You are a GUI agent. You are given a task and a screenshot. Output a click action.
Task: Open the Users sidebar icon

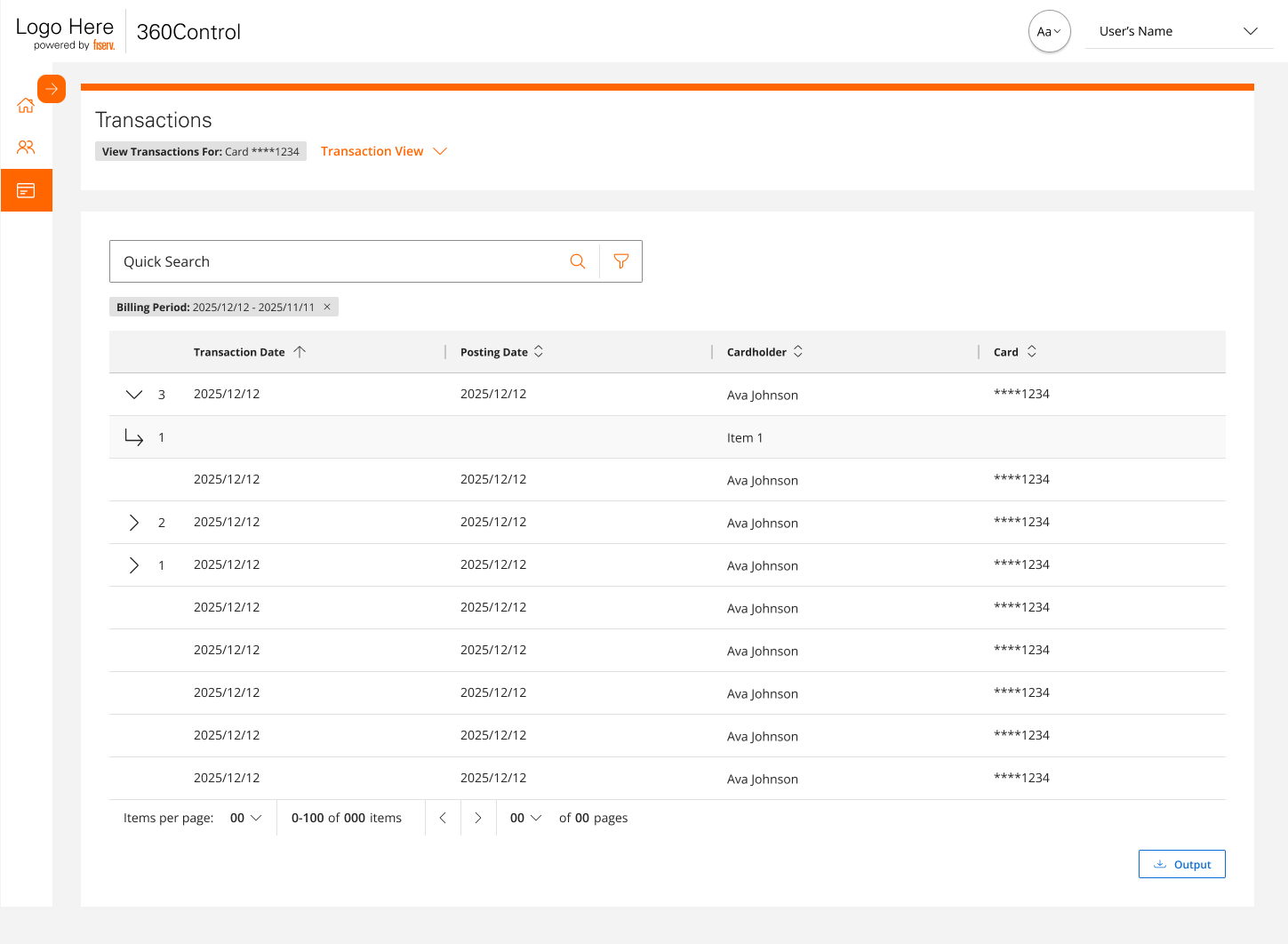tap(26, 148)
